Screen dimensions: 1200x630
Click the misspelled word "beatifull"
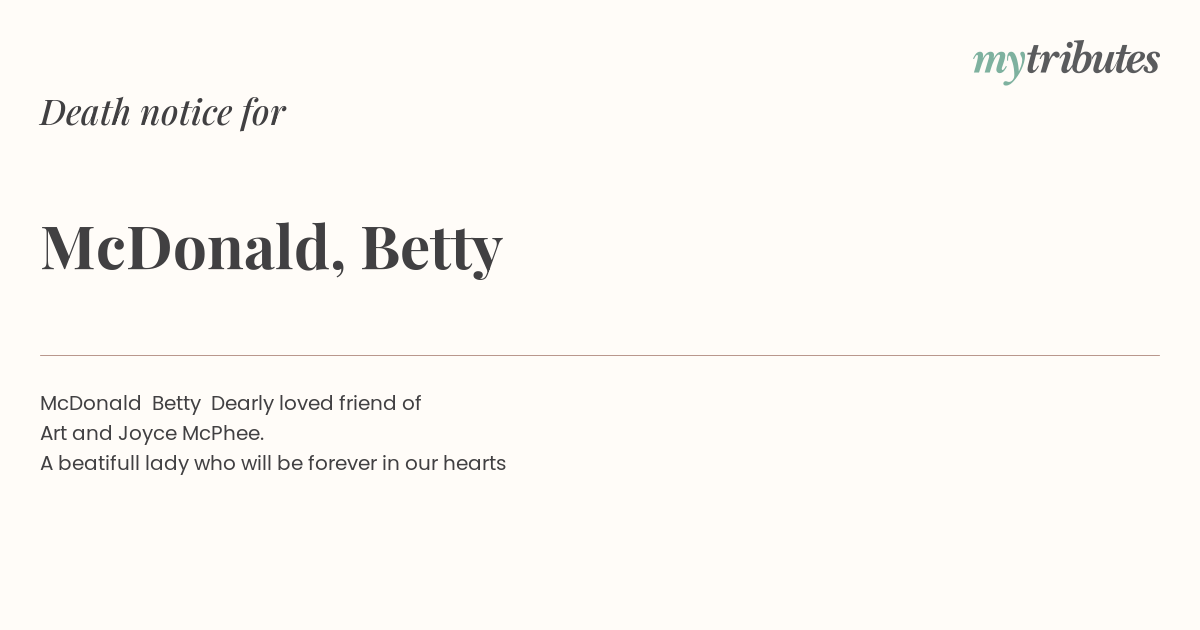(98, 463)
